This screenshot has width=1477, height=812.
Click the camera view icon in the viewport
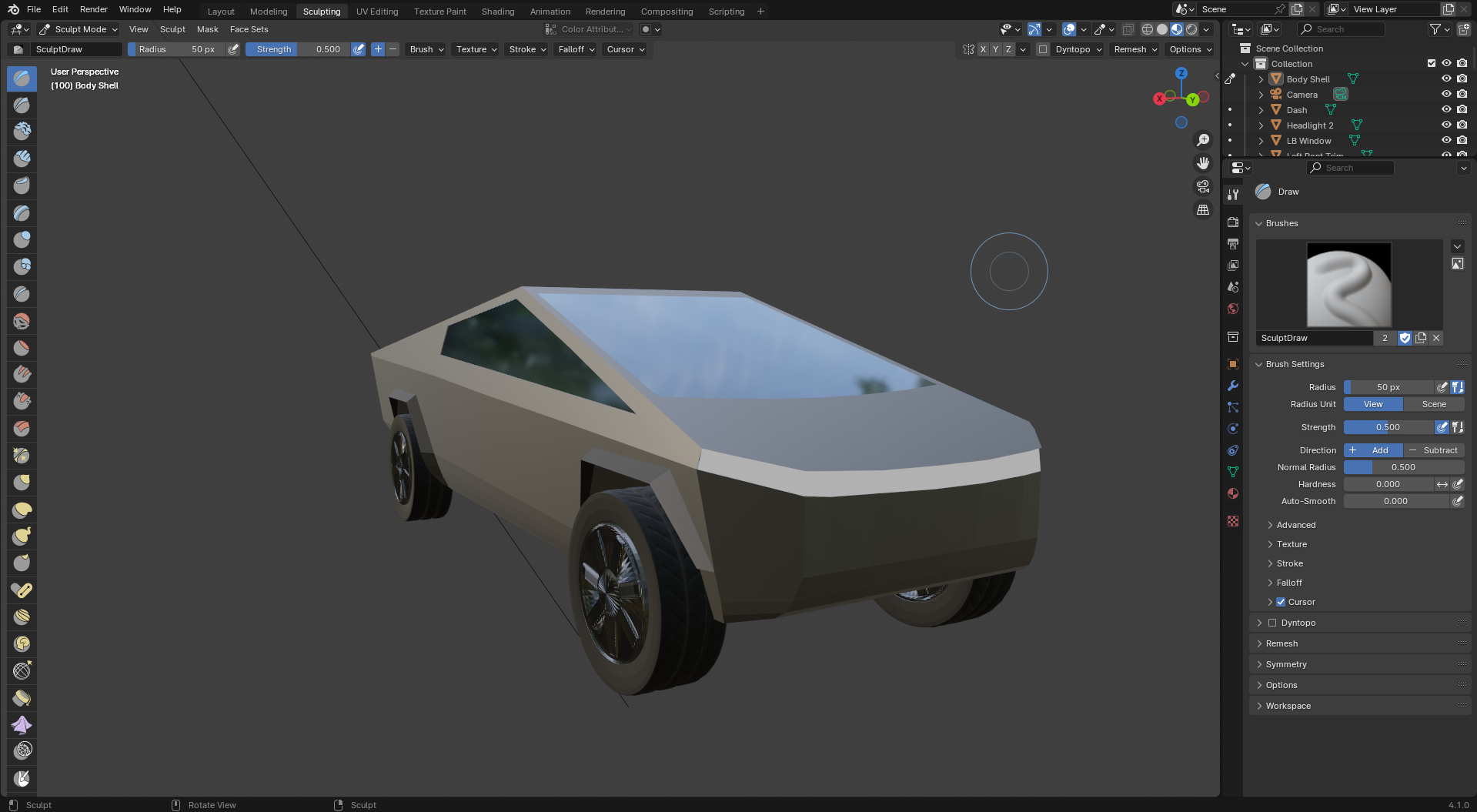1202,186
